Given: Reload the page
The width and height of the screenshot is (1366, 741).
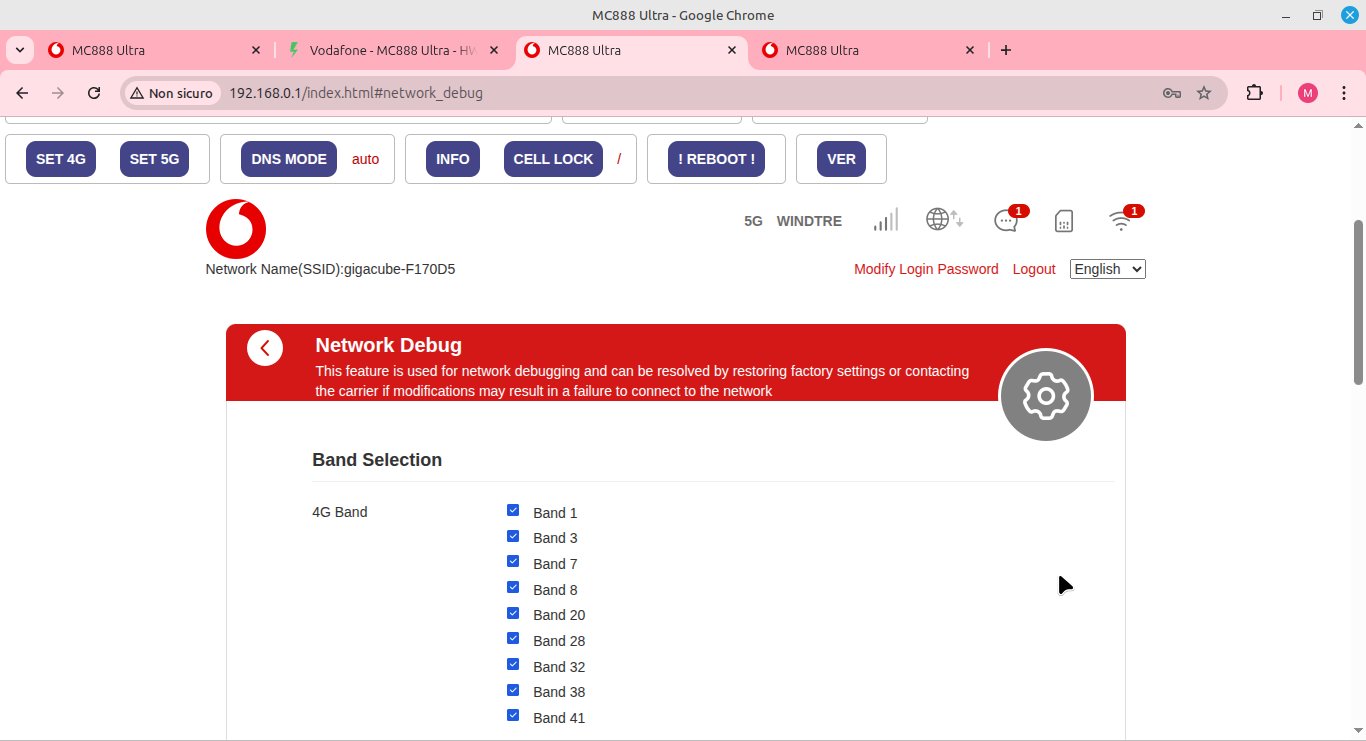Looking at the screenshot, I should pos(94,93).
